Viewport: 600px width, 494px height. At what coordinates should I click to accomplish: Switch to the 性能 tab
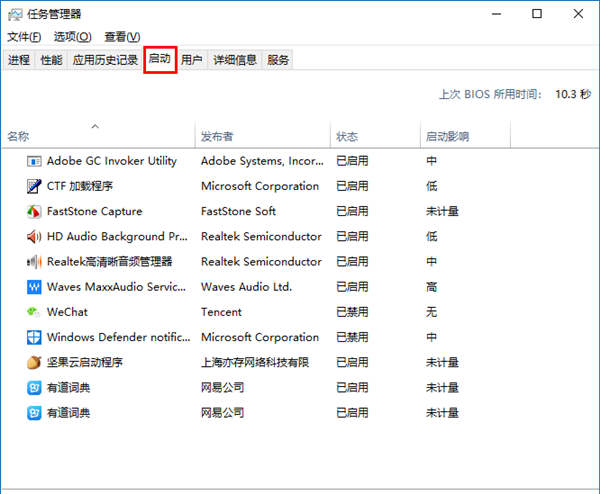coord(51,60)
